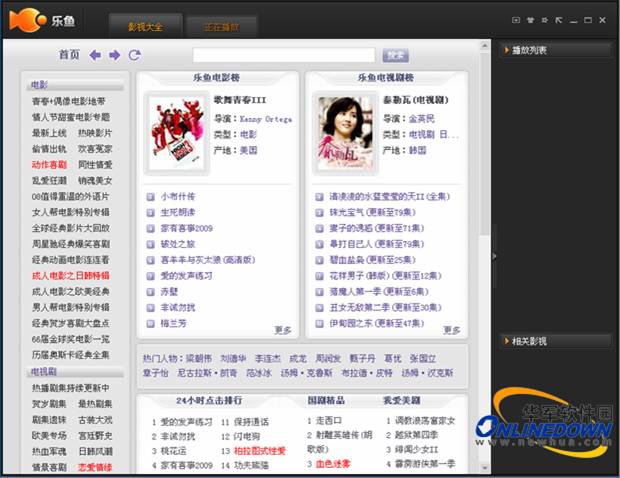This screenshot has width=620, height=478.
Task: Open TV link 暴打自己人 (更新至79集)
Action: click(x=376, y=244)
